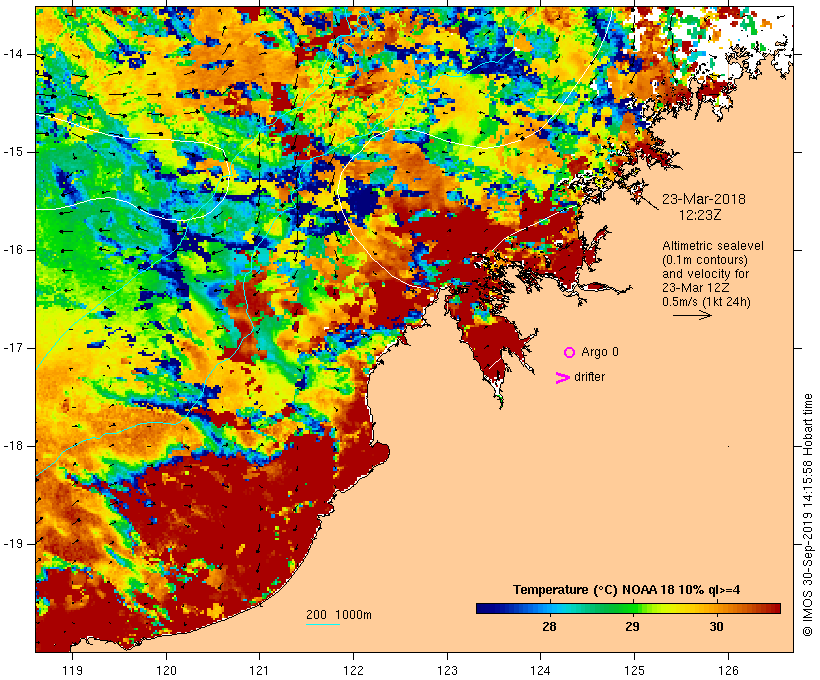Click longitude label '120'
Viewport: 820px width, 680px height.
[x=166, y=670]
